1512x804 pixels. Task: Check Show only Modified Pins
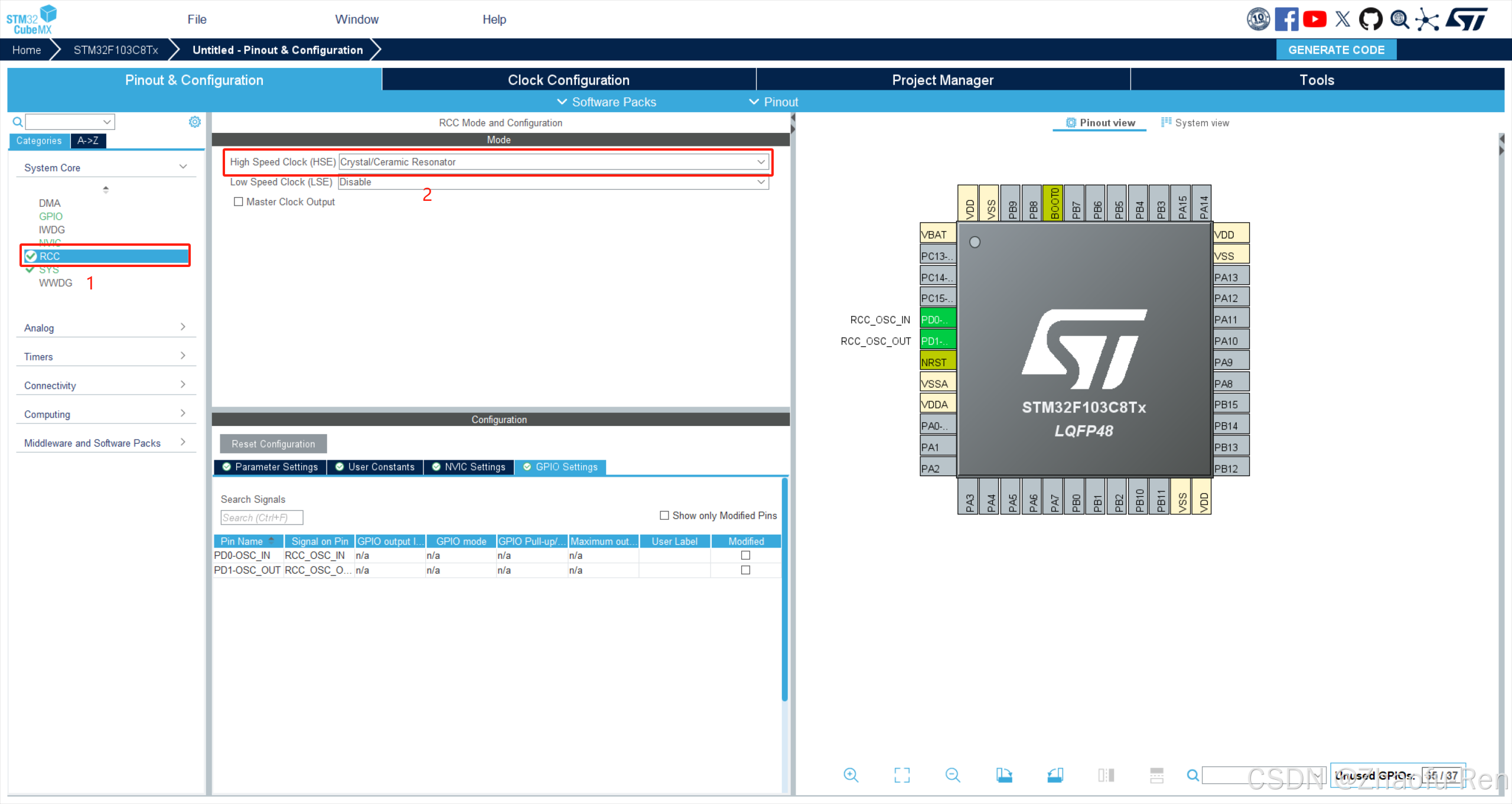click(x=664, y=515)
